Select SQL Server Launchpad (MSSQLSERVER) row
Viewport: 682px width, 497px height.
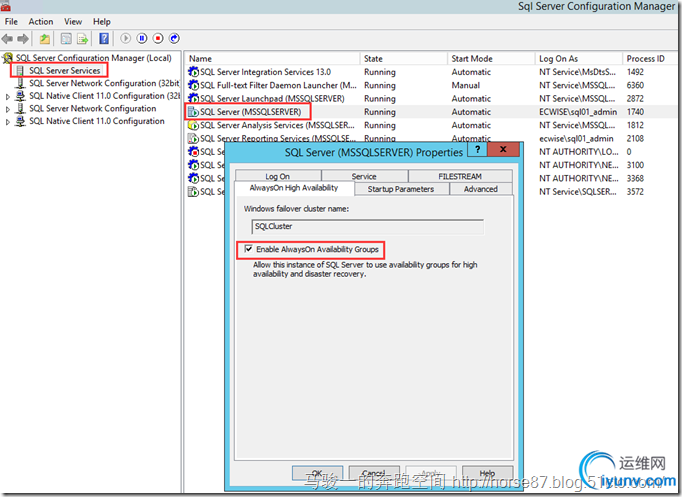[272, 99]
